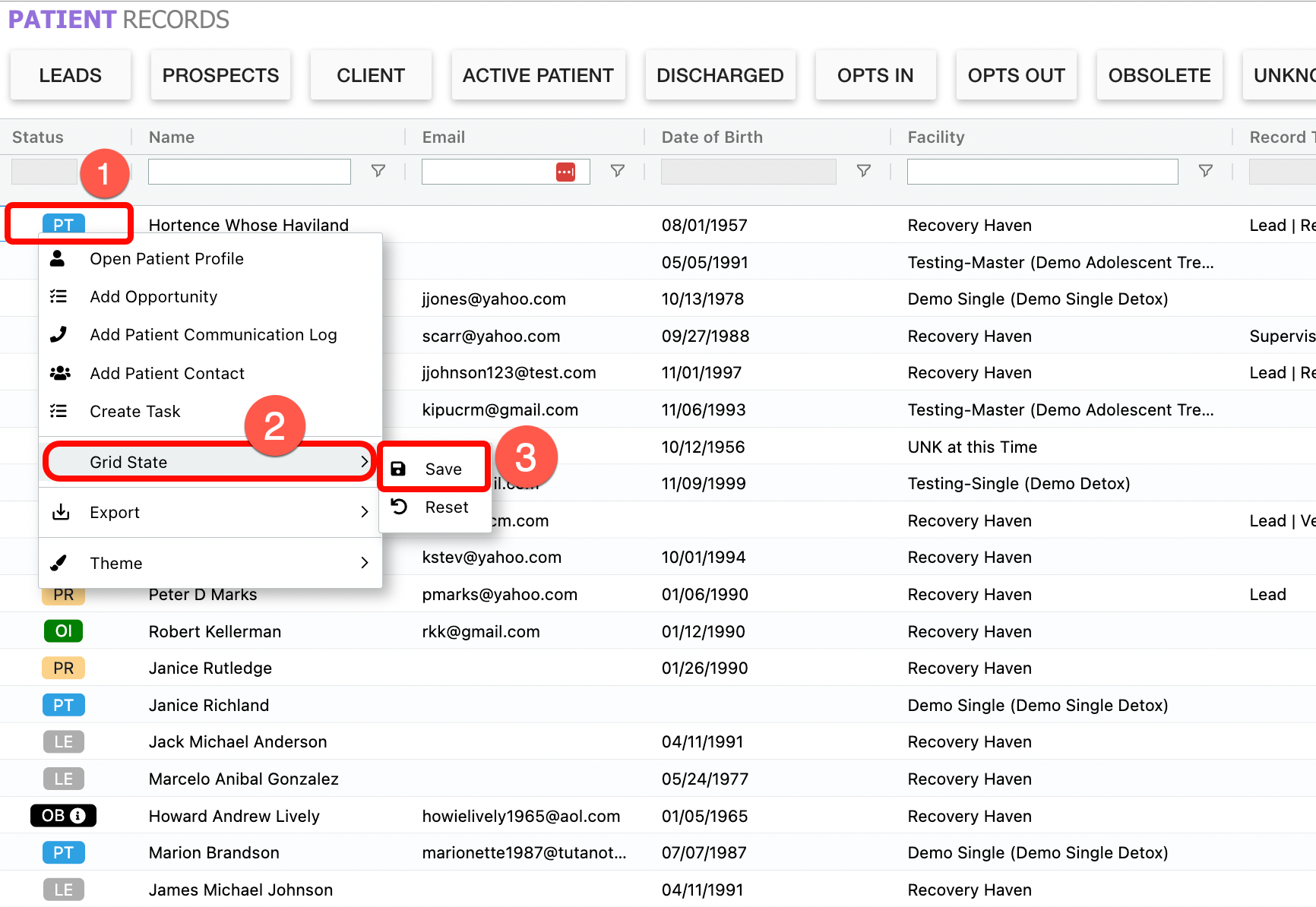Screen dimensions: 1316x907
Task: Click the filter funnel icon in Name column
Action: tap(378, 171)
